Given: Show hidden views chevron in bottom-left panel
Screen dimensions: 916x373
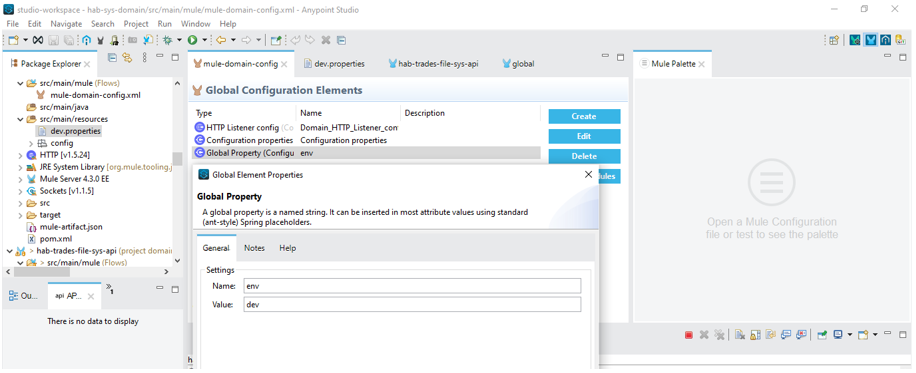Looking at the screenshot, I should pos(109,288).
